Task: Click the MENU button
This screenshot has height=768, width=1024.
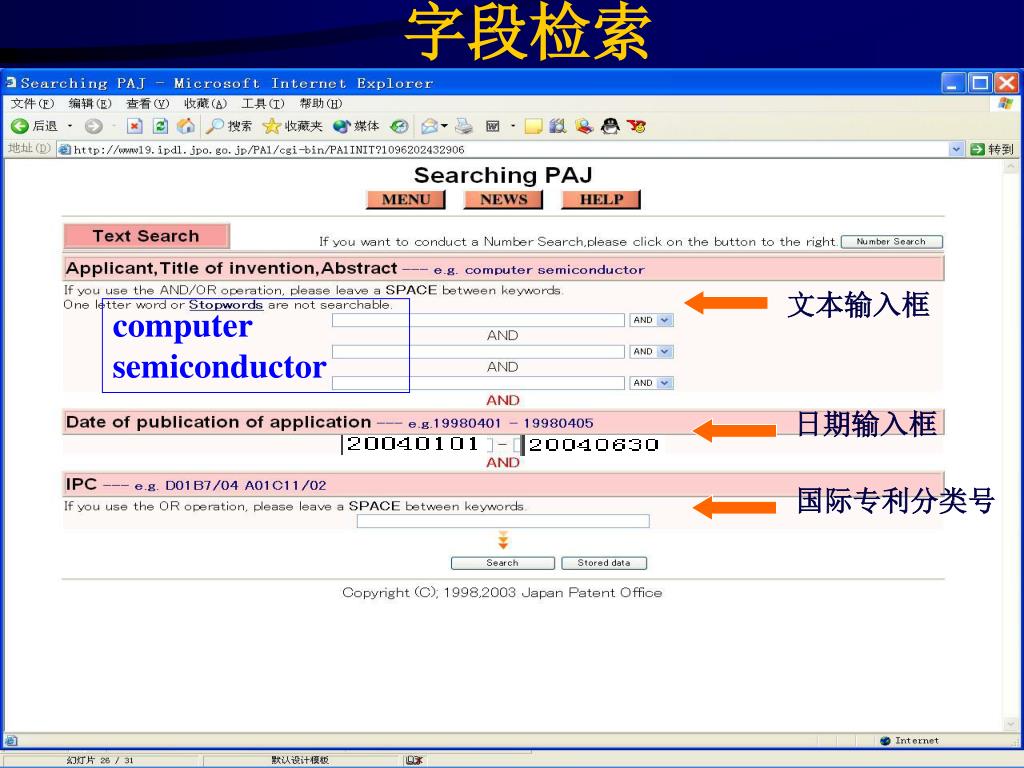Action: point(406,199)
